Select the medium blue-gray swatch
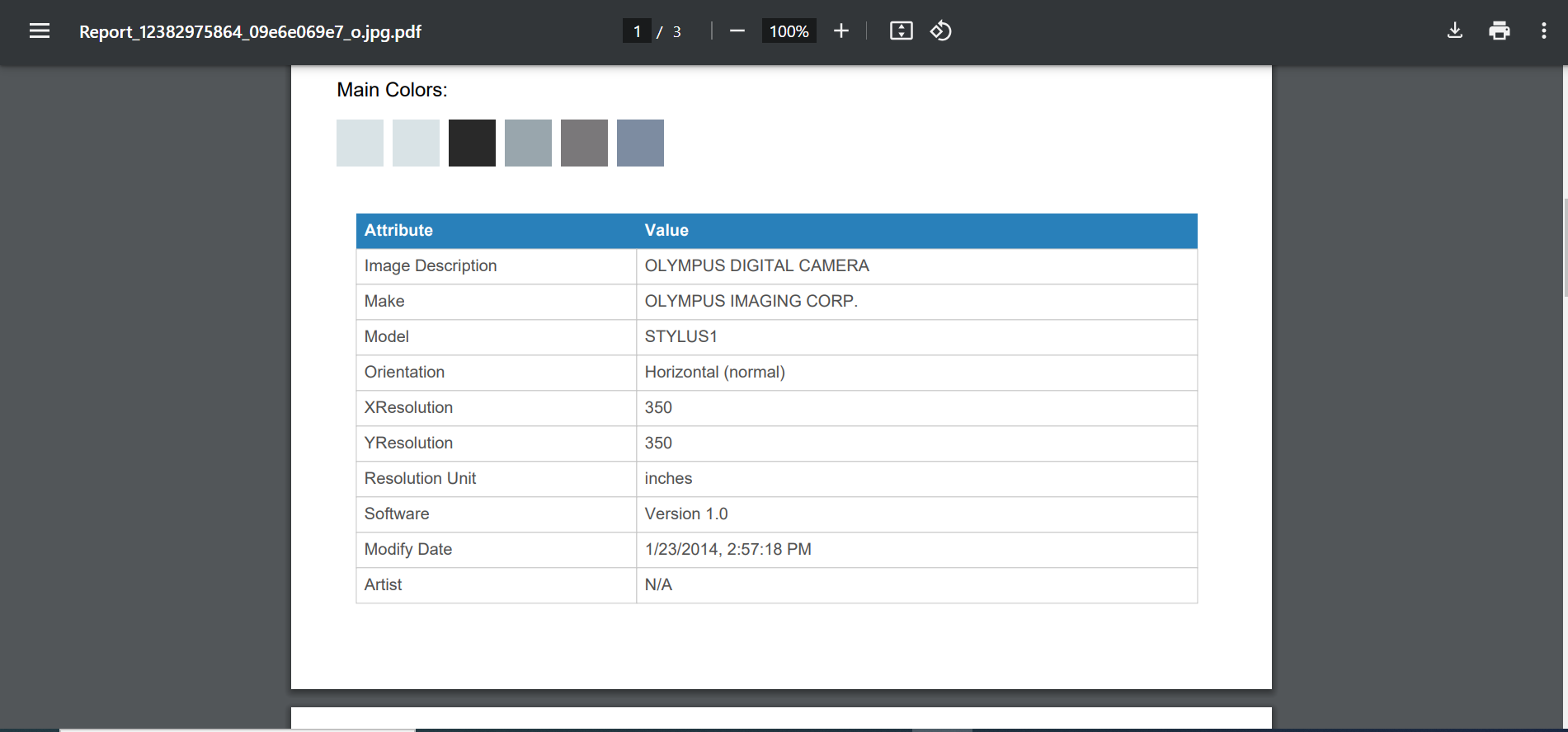 528,143
